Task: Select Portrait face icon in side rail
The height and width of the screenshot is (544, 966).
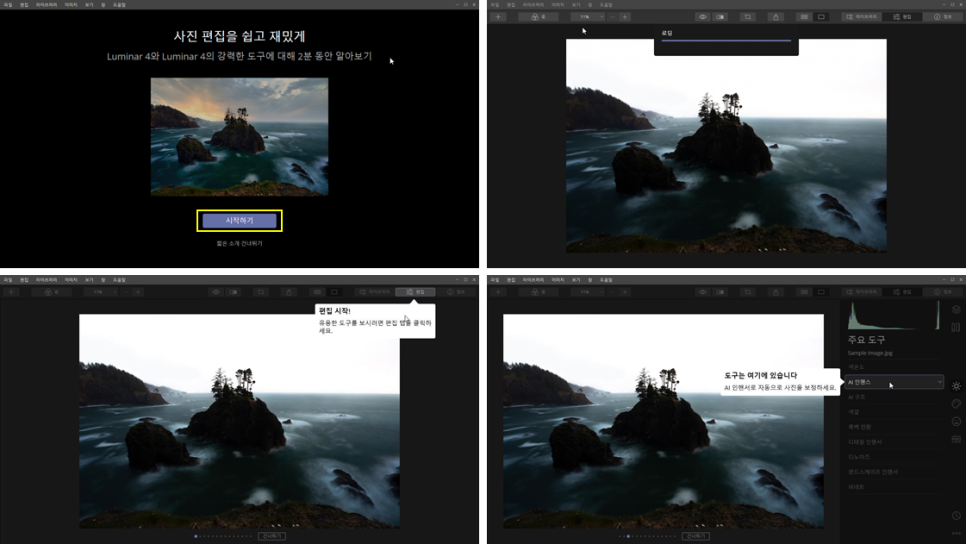Action: pyautogui.click(x=956, y=421)
